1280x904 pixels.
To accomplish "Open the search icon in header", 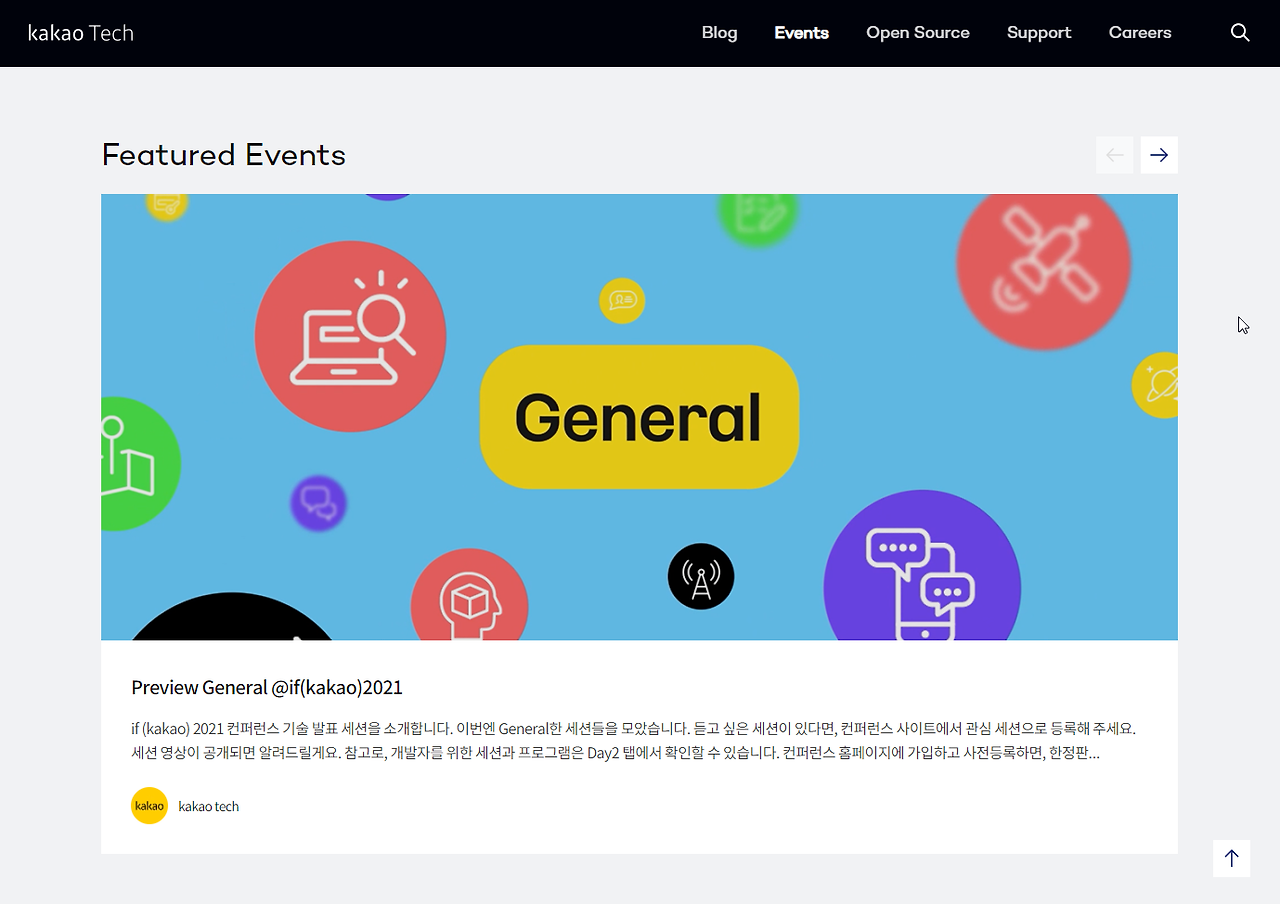I will (x=1240, y=33).
